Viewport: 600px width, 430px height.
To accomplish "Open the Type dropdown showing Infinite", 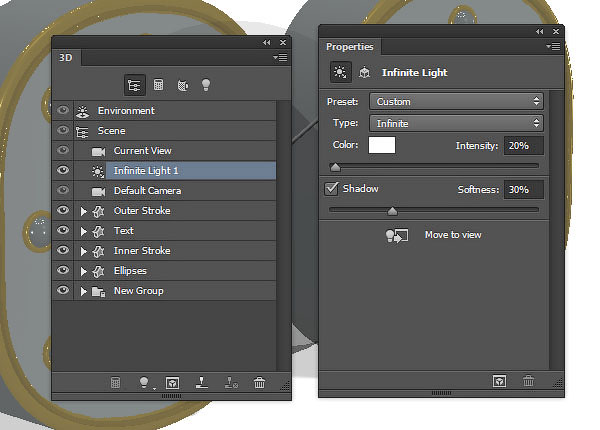I will point(456,123).
